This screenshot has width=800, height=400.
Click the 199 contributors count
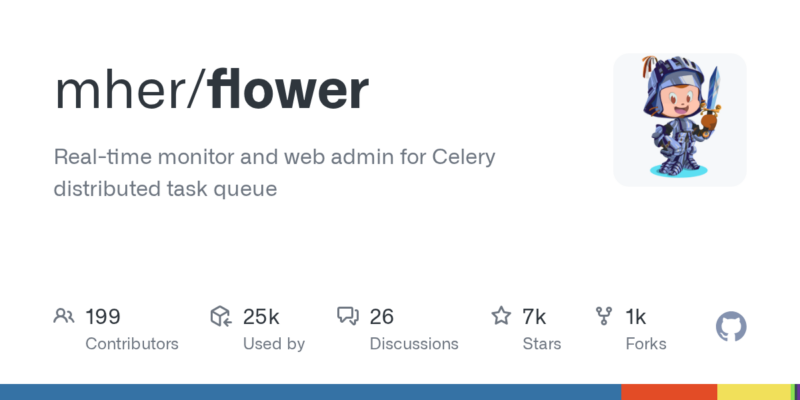pos(103,317)
